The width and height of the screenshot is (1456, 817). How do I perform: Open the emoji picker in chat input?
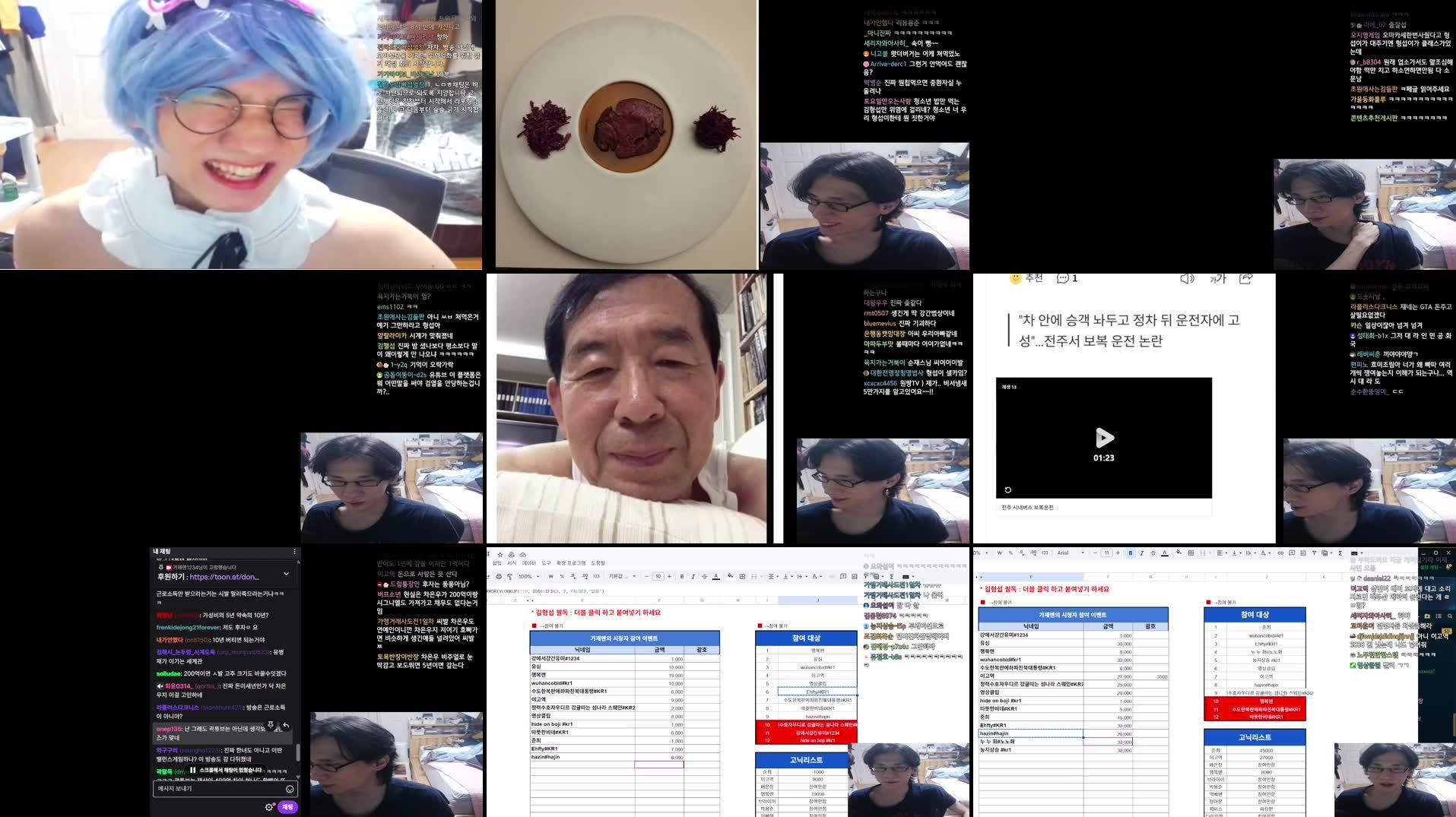tap(290, 789)
